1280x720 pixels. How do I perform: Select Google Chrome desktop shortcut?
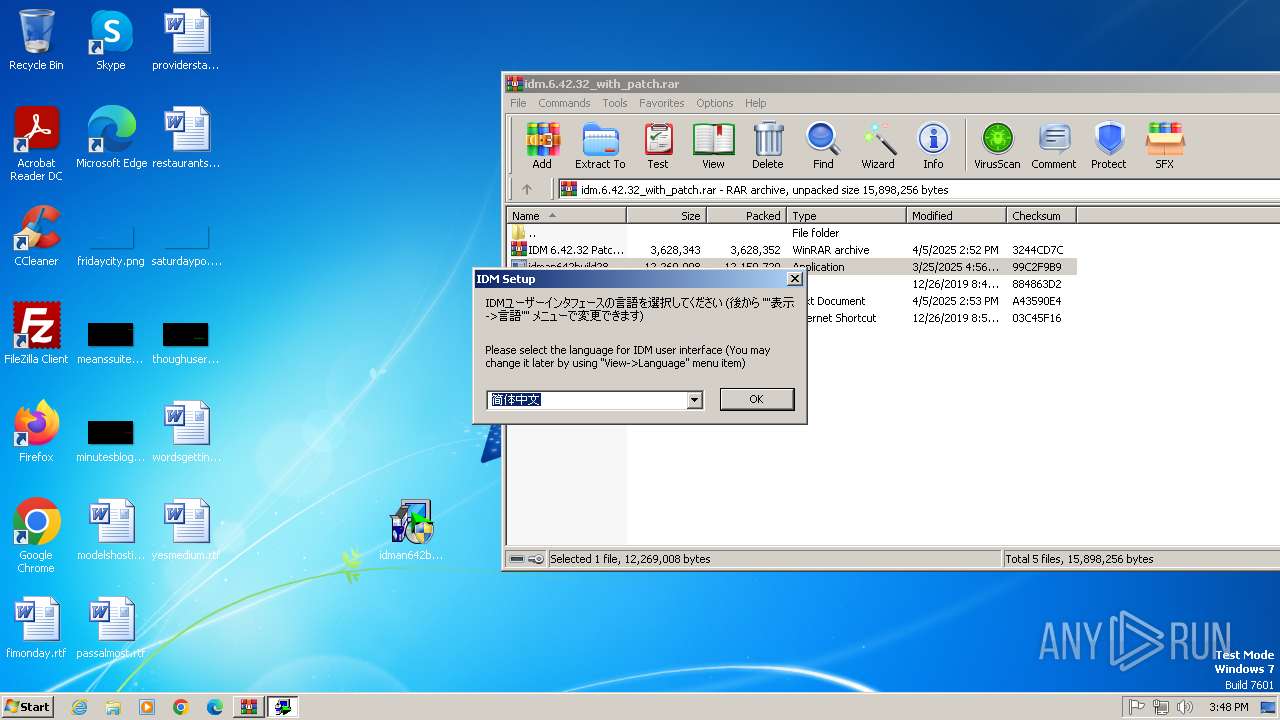pos(36,536)
